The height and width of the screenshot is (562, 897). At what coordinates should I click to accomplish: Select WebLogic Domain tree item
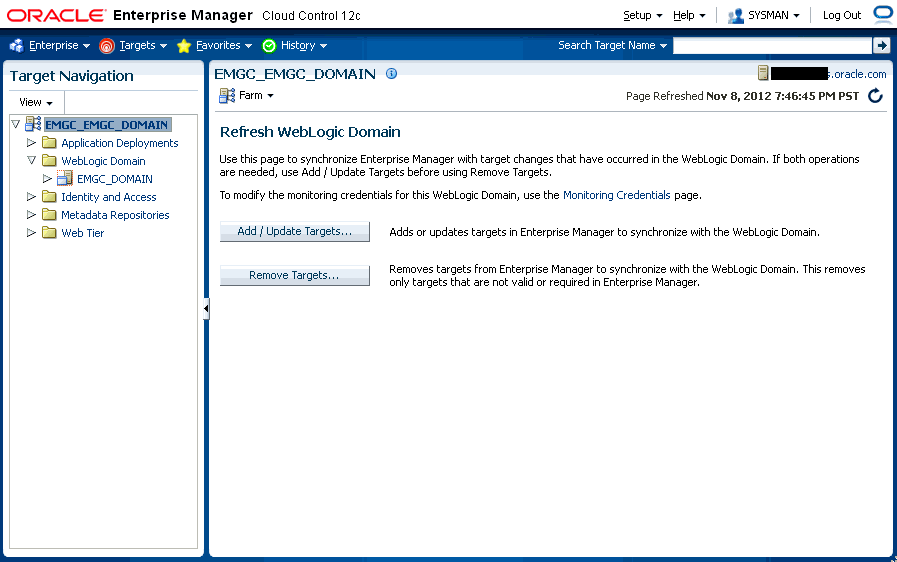tap(103, 161)
